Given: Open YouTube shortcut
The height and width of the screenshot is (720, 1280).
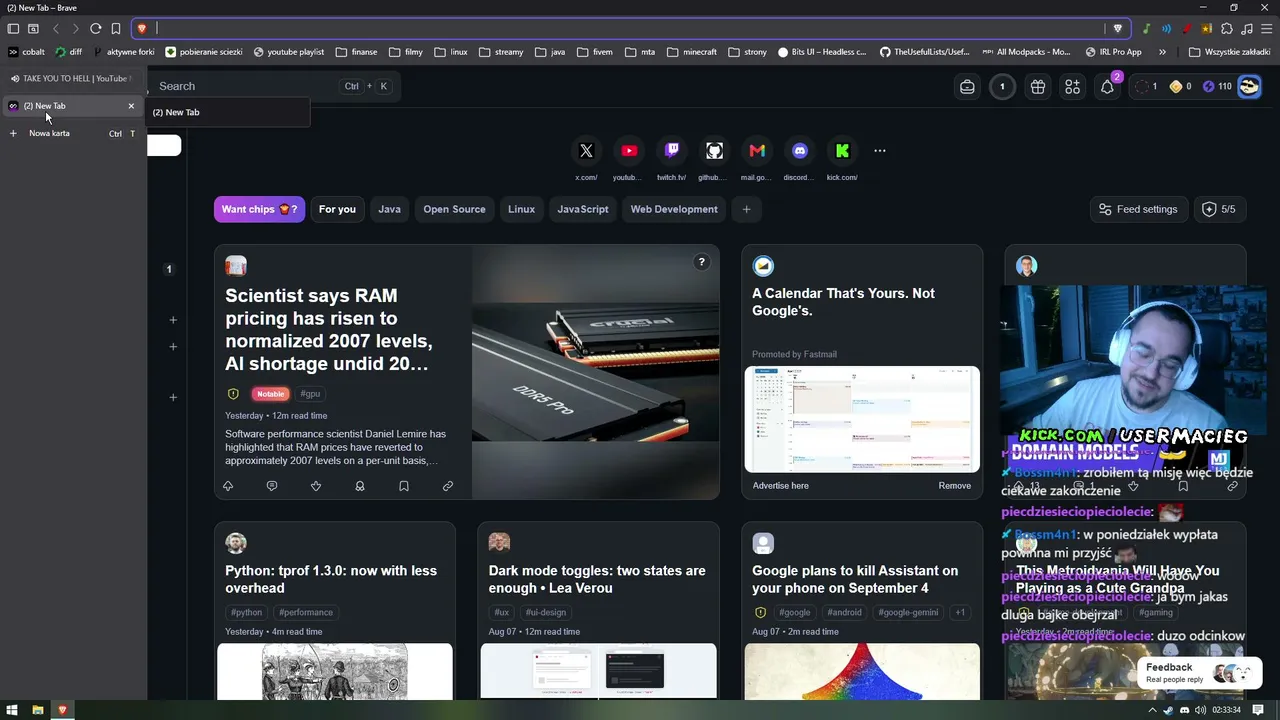Looking at the screenshot, I should click(x=629, y=151).
